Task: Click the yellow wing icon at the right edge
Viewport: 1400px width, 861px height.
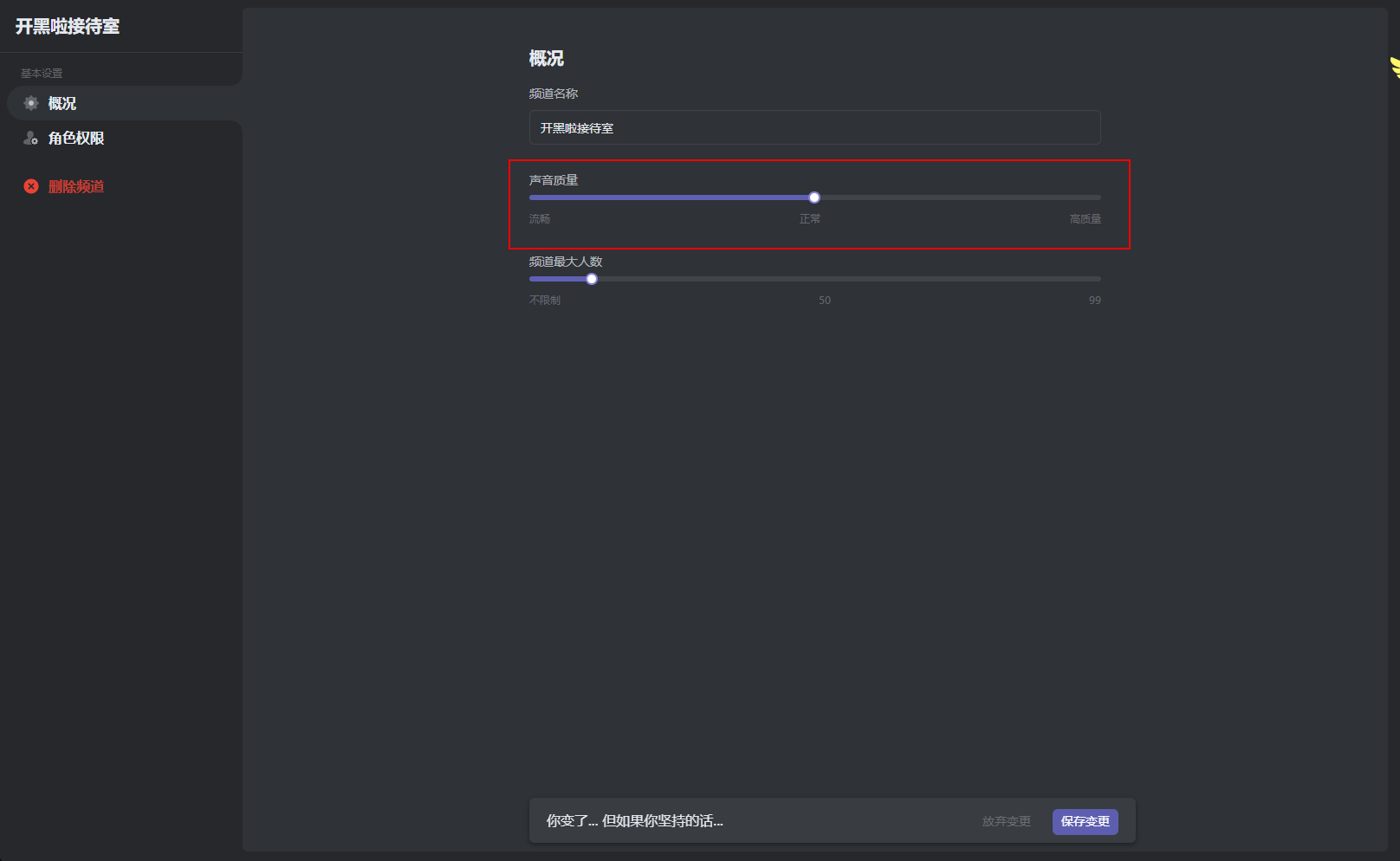Action: coord(1395,68)
